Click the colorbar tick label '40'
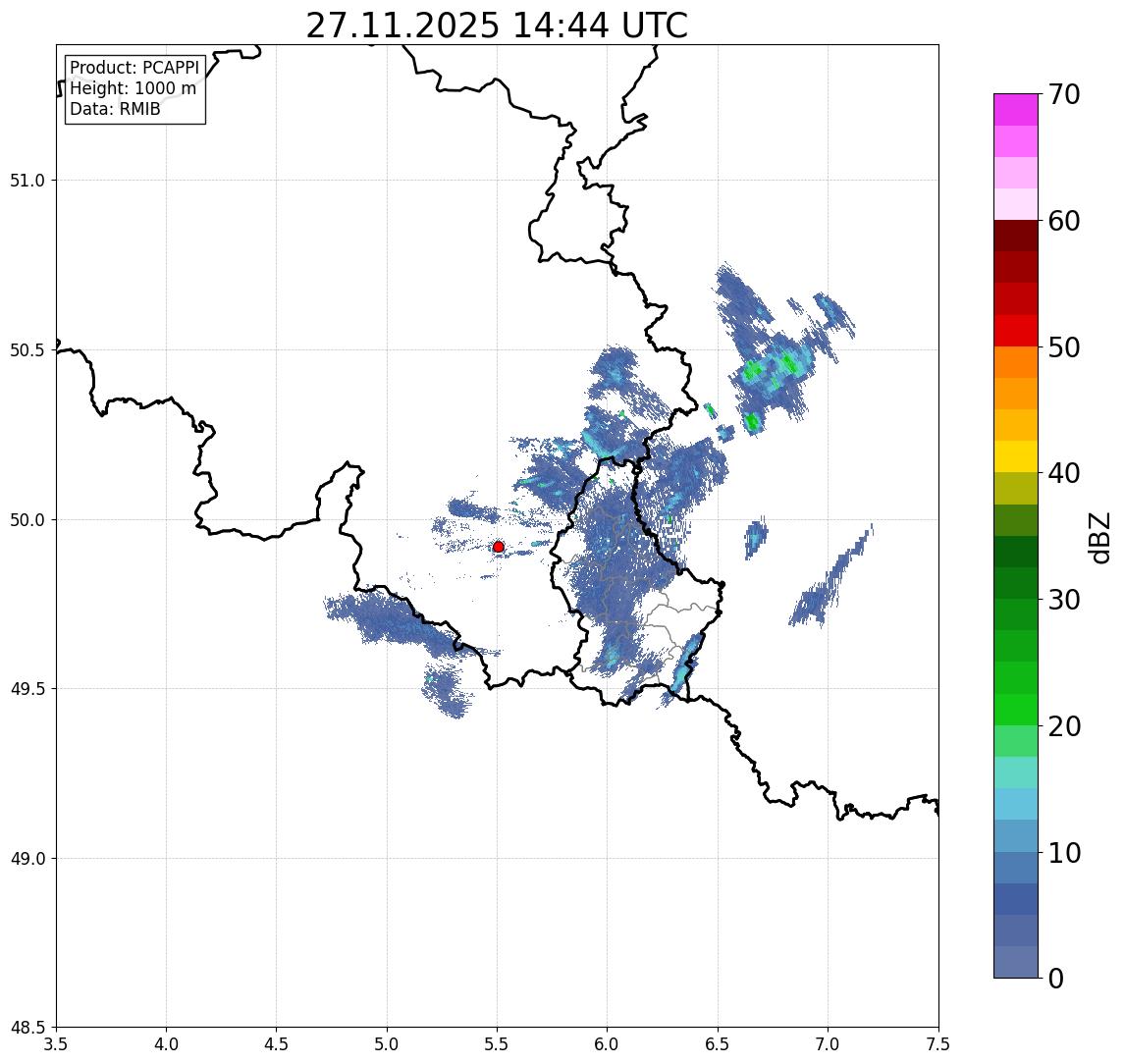Screen dimensions: 1124x1064 1064,473
